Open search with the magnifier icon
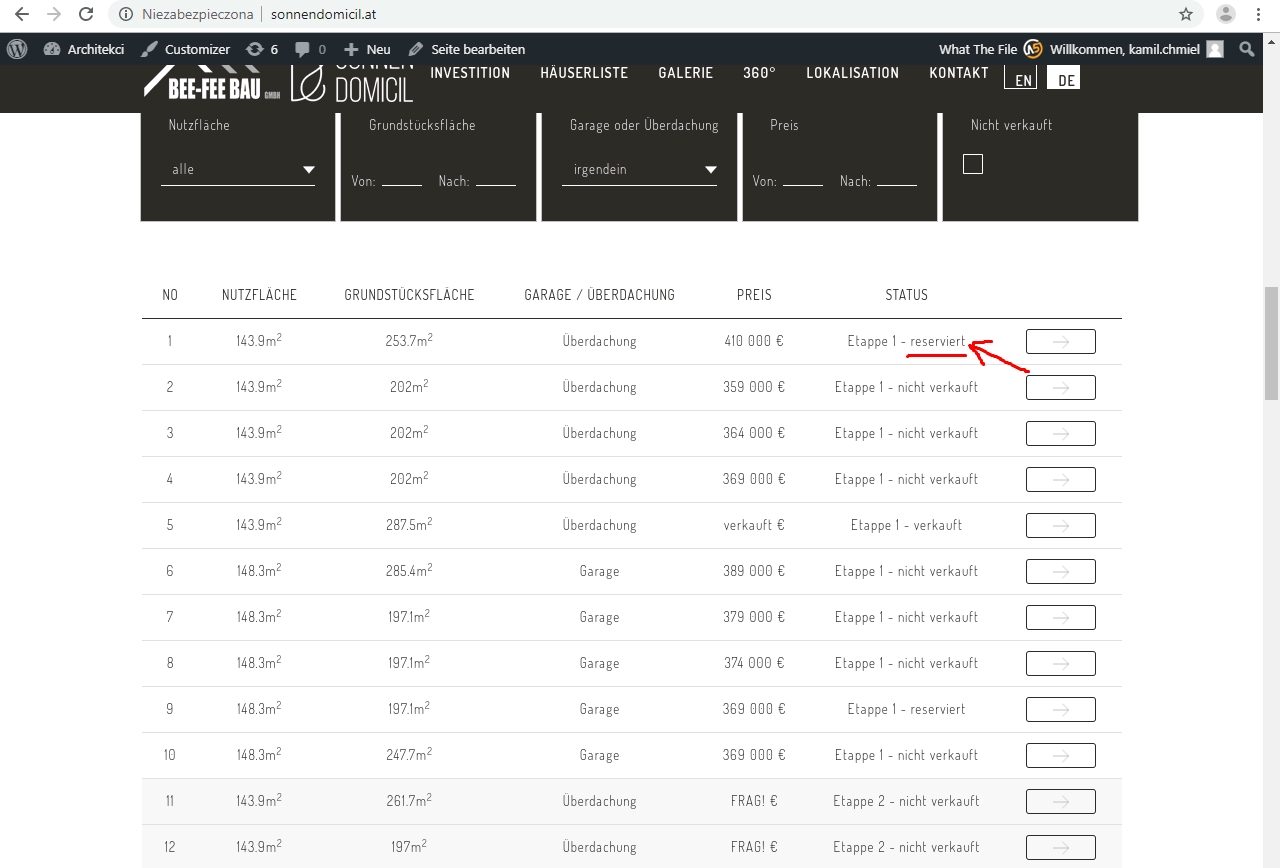The height and width of the screenshot is (868, 1280). [1246, 48]
